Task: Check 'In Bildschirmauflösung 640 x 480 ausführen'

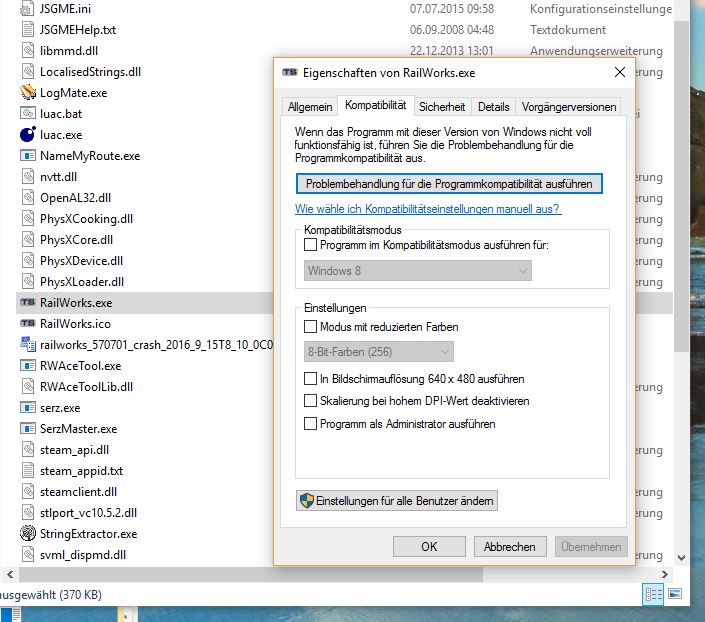Action: click(x=310, y=379)
